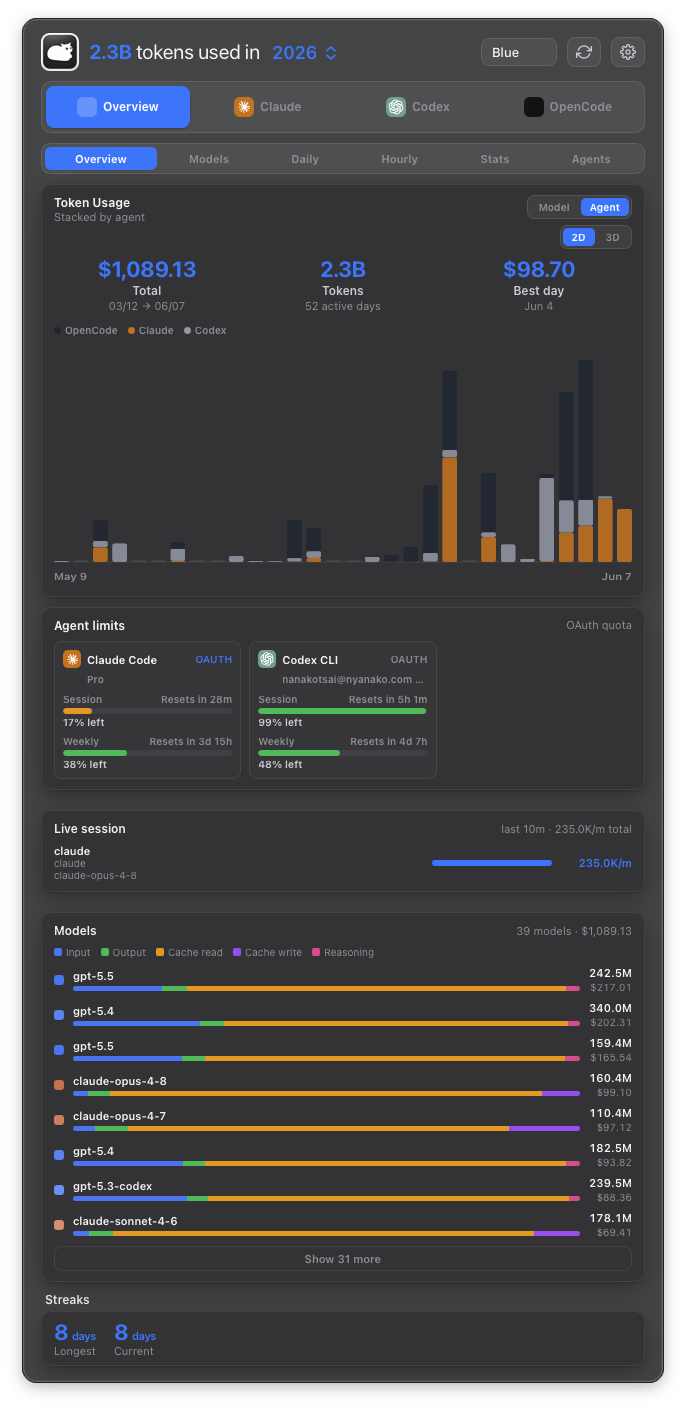Click Claude Code Weekly progress bar

(x=147, y=753)
